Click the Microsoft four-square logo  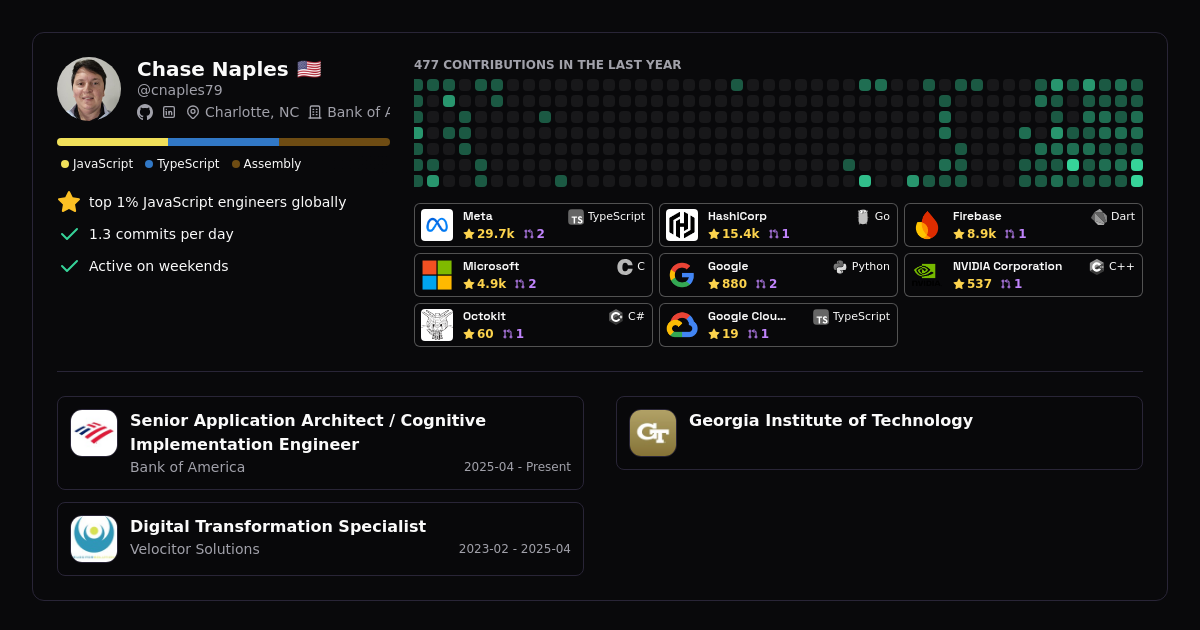pos(437,274)
